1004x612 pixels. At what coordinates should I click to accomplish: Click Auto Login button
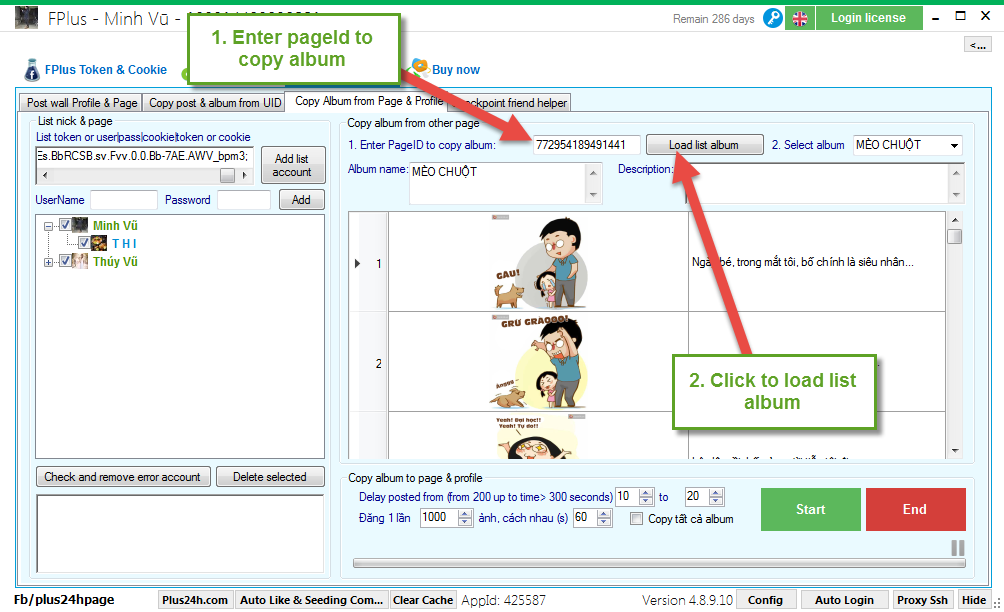845,600
